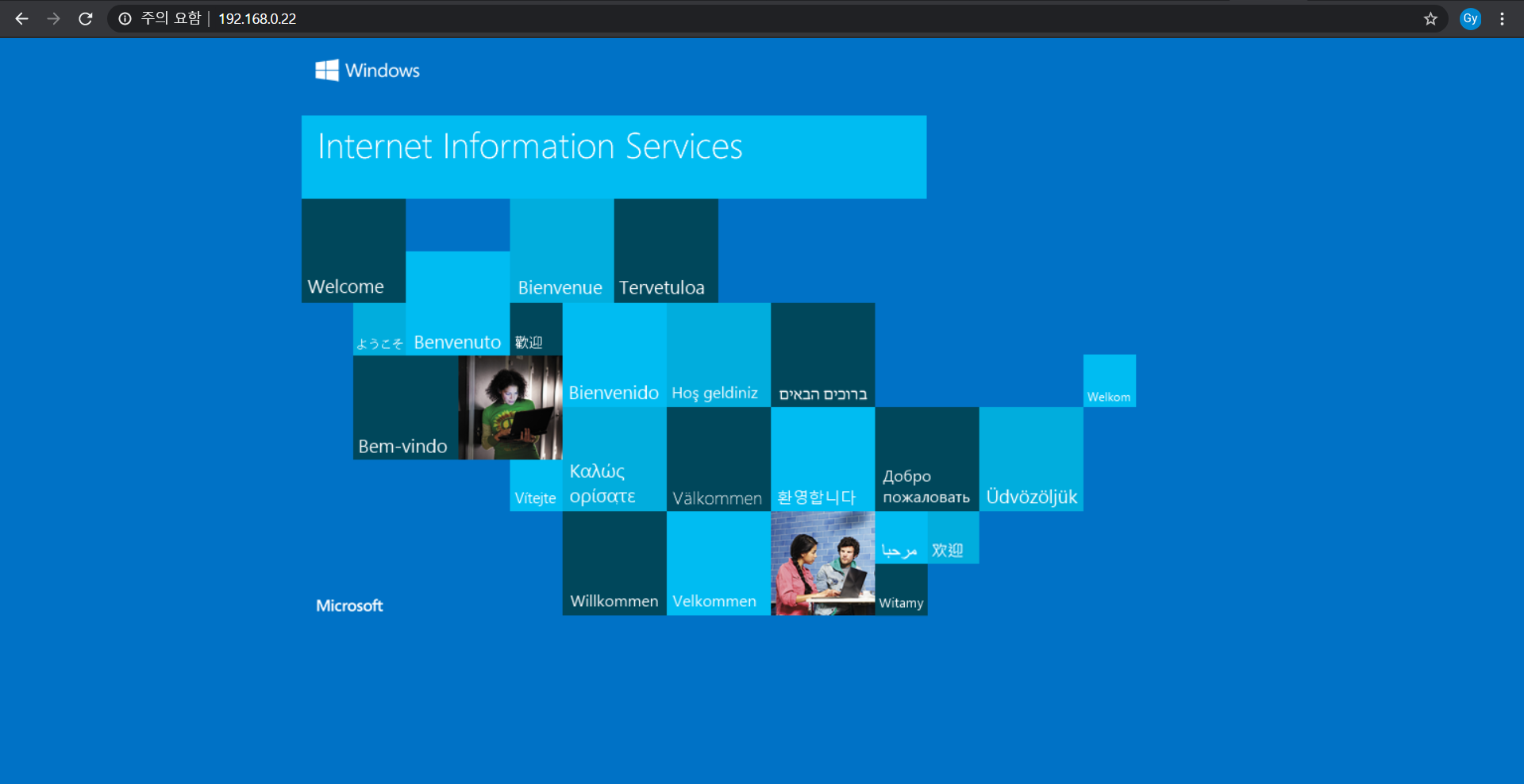This screenshot has height=784, width=1524.
Task: Click the Welkom tile
Action: [1110, 381]
